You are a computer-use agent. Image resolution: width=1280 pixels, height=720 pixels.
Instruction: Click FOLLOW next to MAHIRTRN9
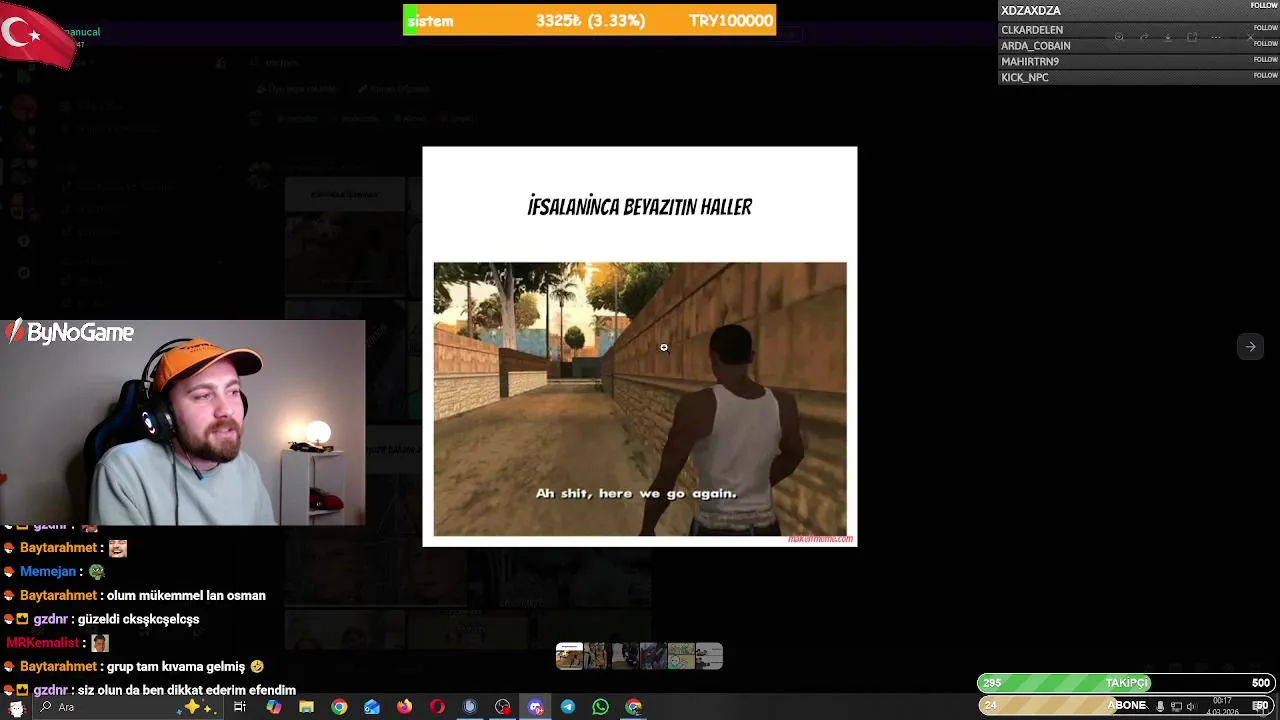click(1266, 59)
